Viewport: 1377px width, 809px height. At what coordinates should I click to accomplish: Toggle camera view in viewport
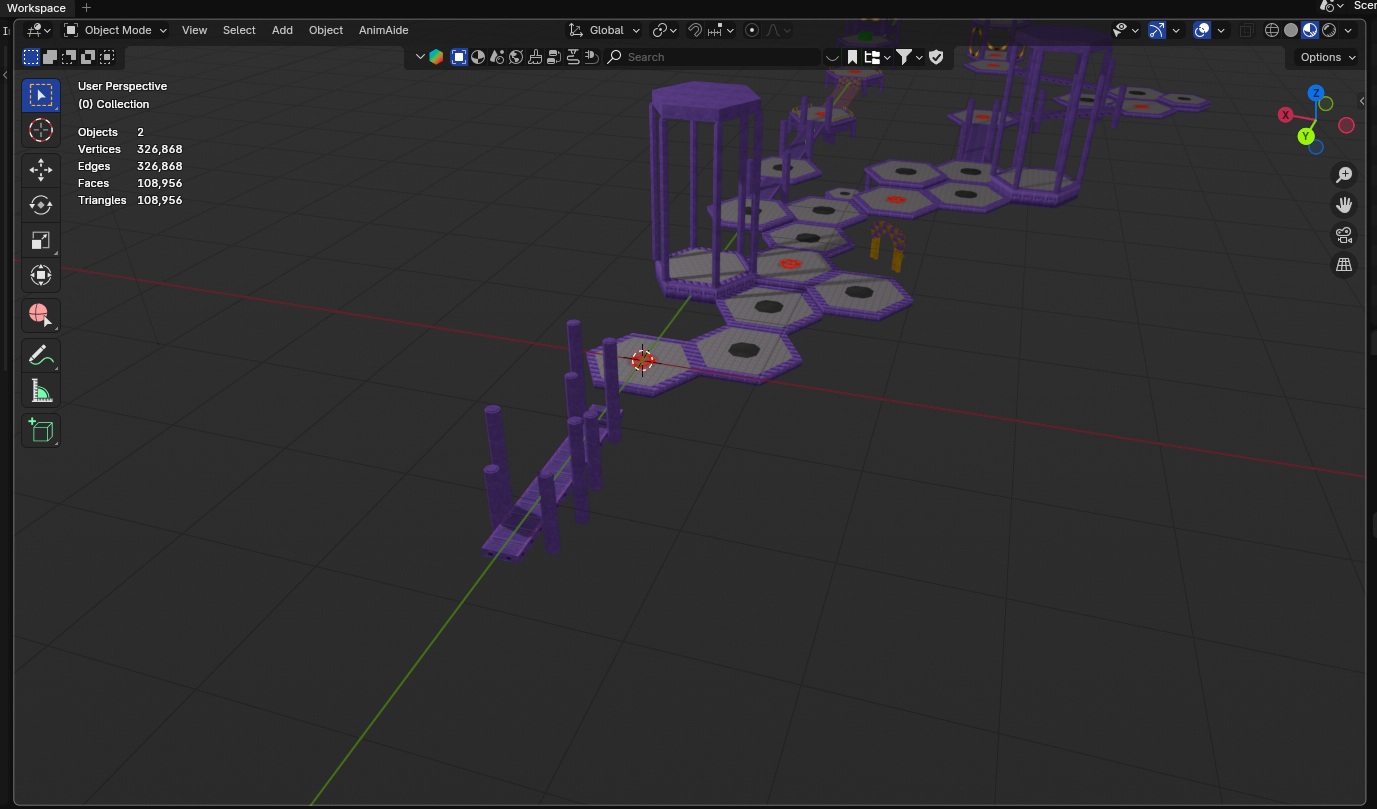1344,235
